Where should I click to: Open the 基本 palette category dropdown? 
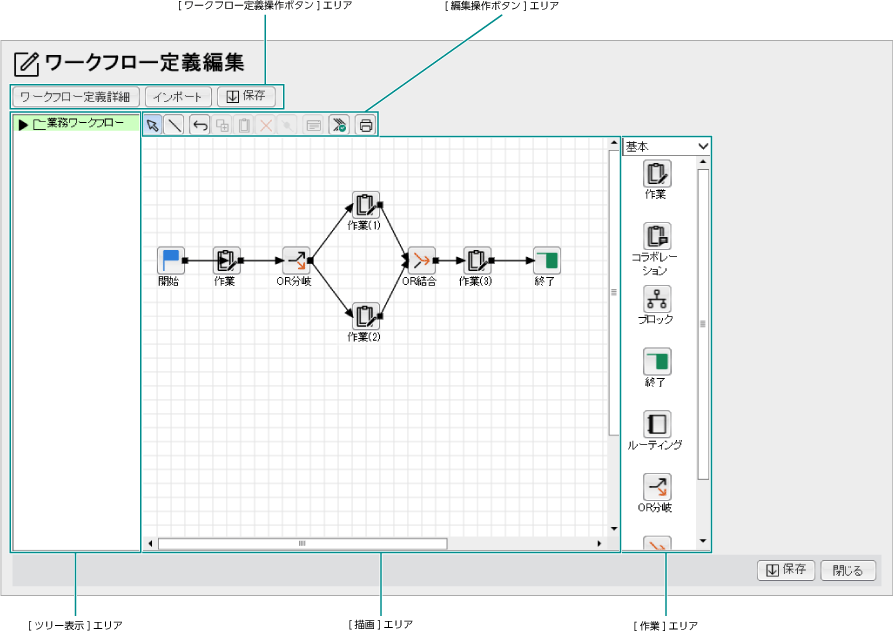point(666,146)
